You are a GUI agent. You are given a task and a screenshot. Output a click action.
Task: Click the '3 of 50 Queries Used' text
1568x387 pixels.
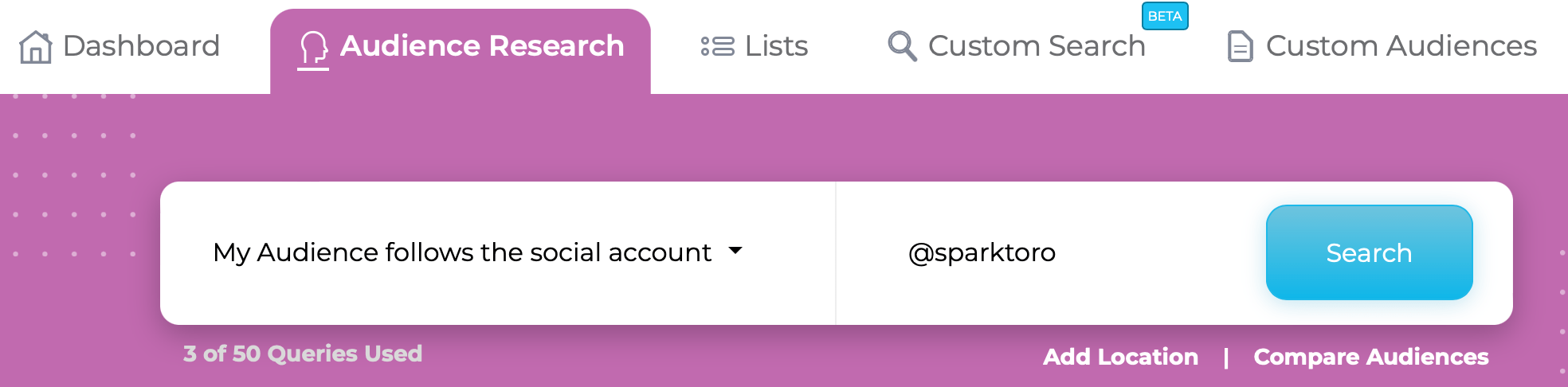click(x=303, y=354)
